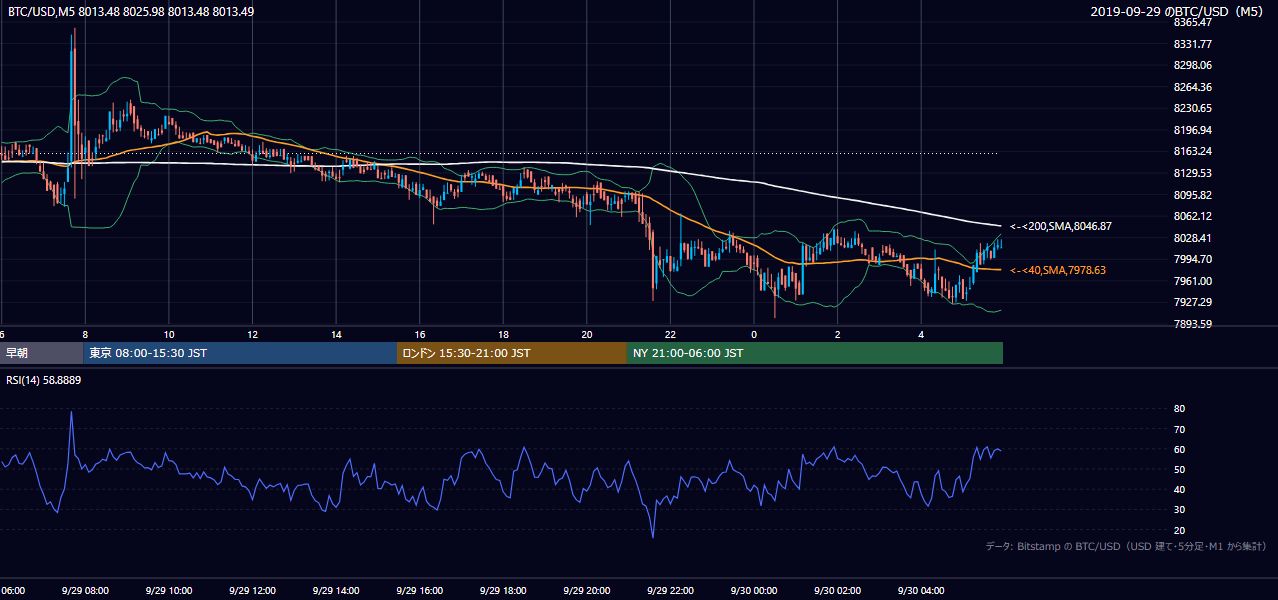Click hour marker 18 under price chart
The image size is (1278, 600).
point(503,334)
